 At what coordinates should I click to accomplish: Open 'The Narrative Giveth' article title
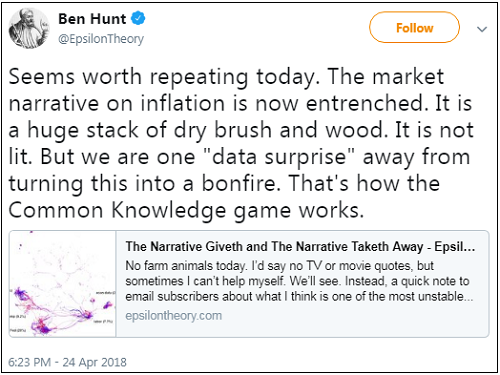coord(300,247)
